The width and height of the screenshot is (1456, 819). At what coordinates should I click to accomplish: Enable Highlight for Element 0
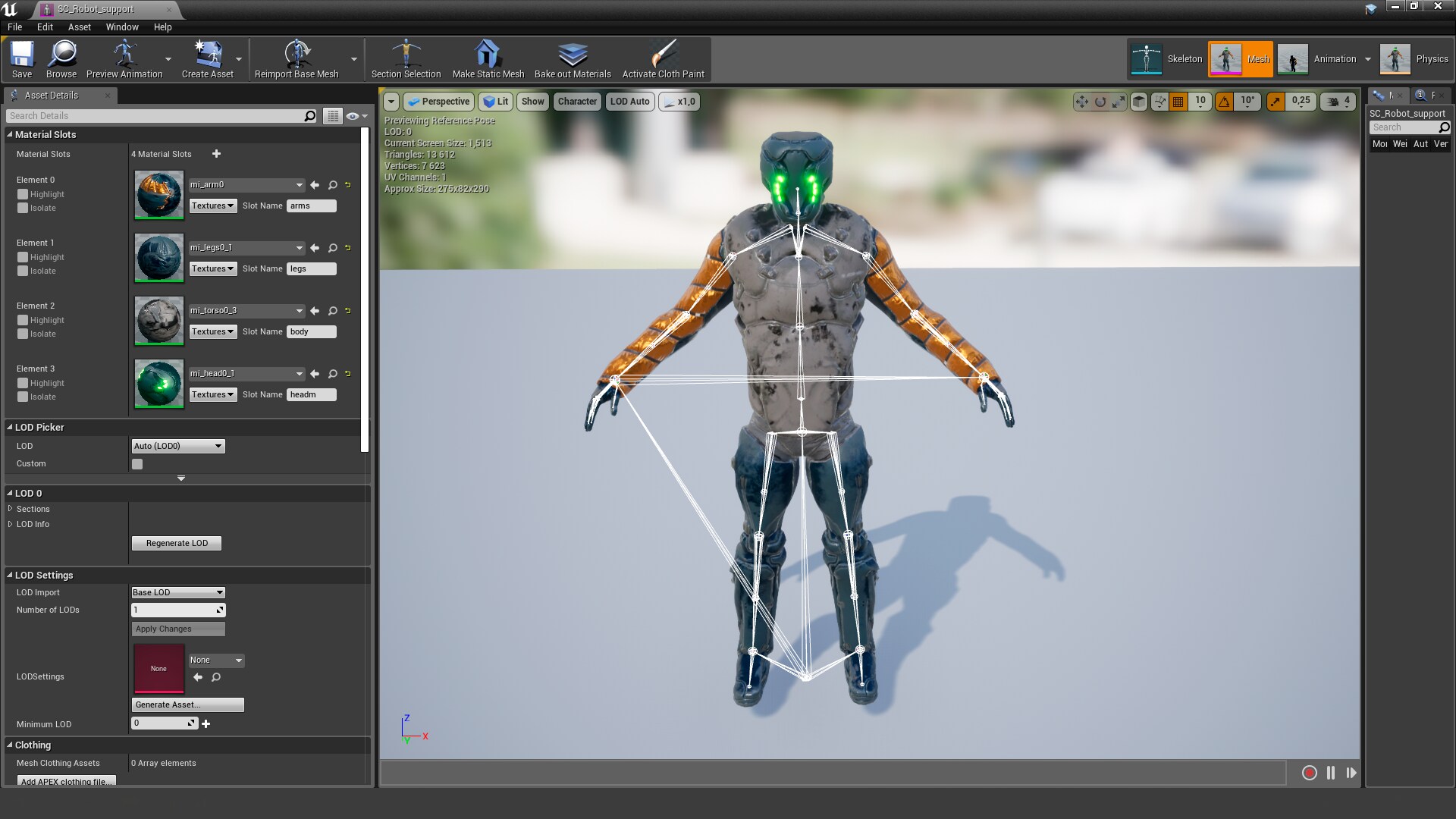(22, 194)
